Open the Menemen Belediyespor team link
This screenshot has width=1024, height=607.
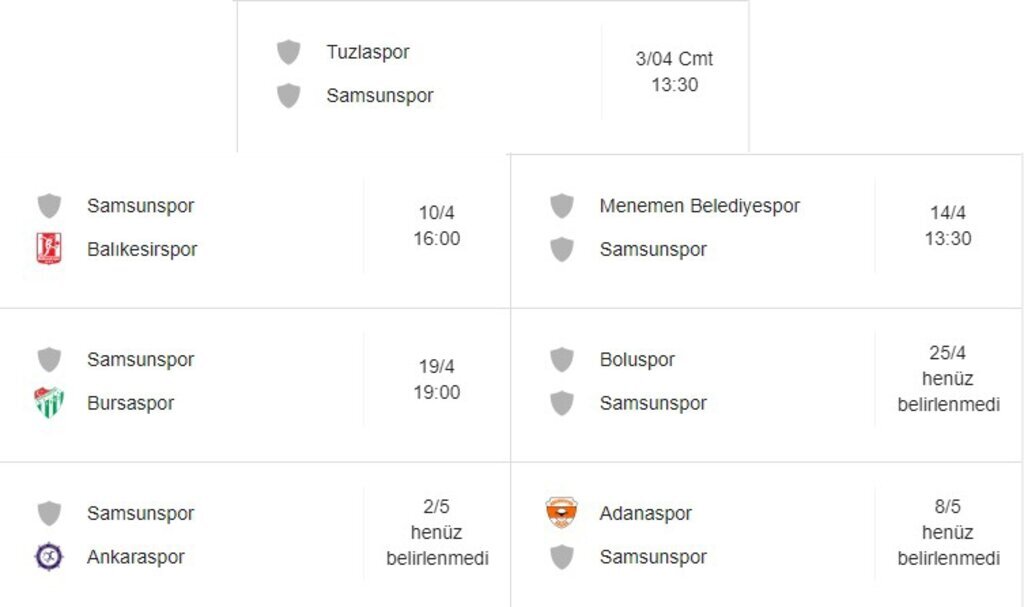(699, 206)
